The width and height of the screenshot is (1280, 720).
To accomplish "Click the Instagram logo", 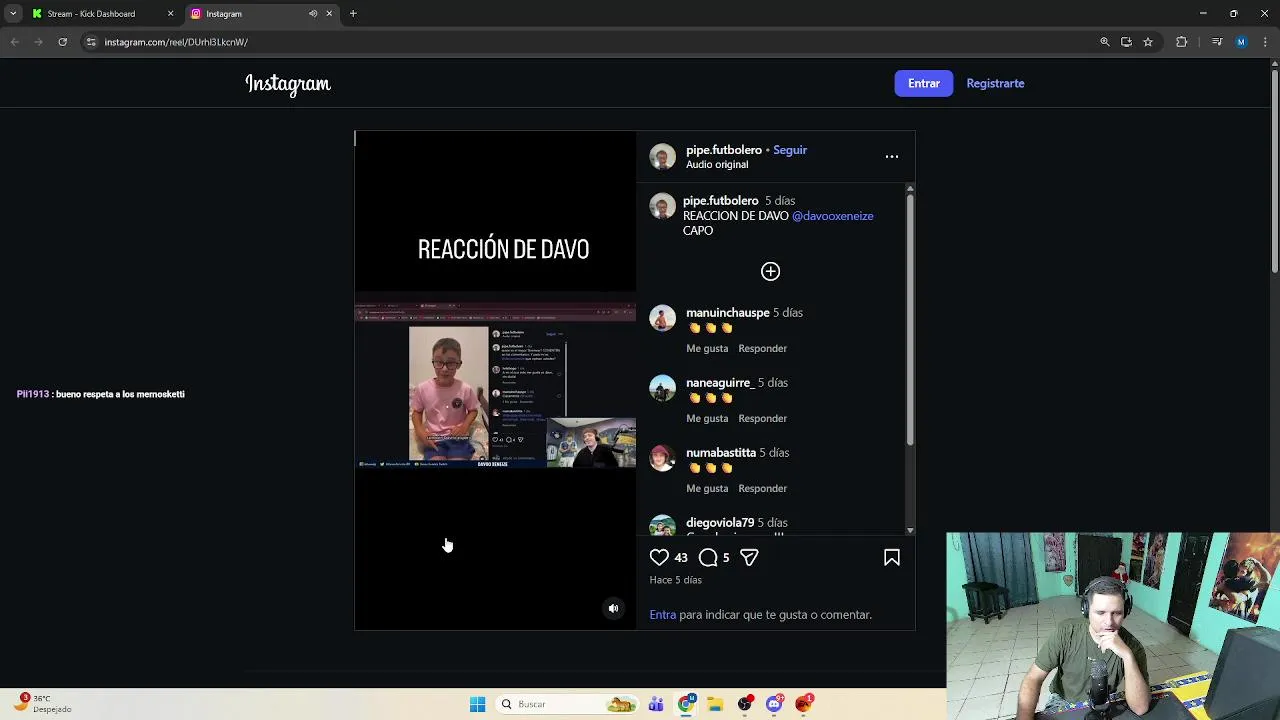I will click(288, 84).
